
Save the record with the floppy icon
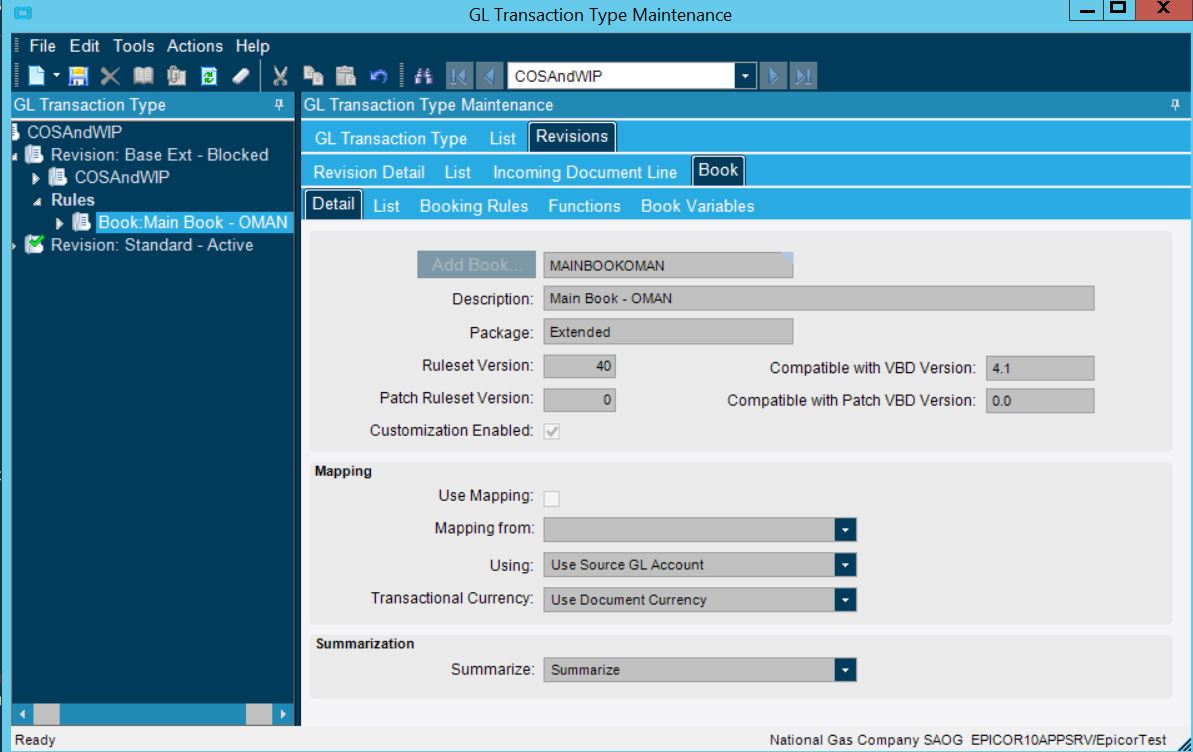pyautogui.click(x=78, y=75)
